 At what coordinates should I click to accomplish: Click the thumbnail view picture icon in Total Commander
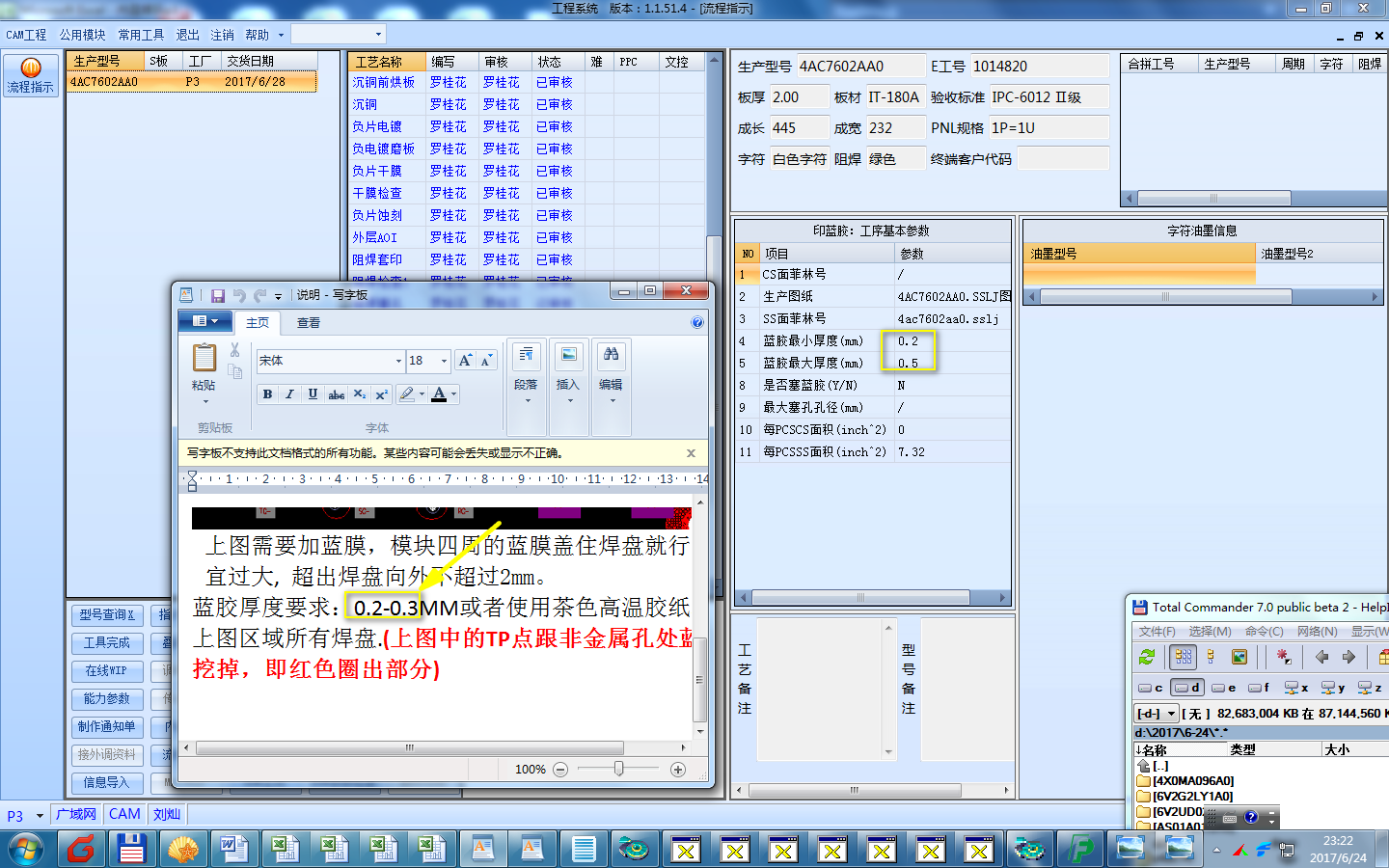(x=1239, y=657)
